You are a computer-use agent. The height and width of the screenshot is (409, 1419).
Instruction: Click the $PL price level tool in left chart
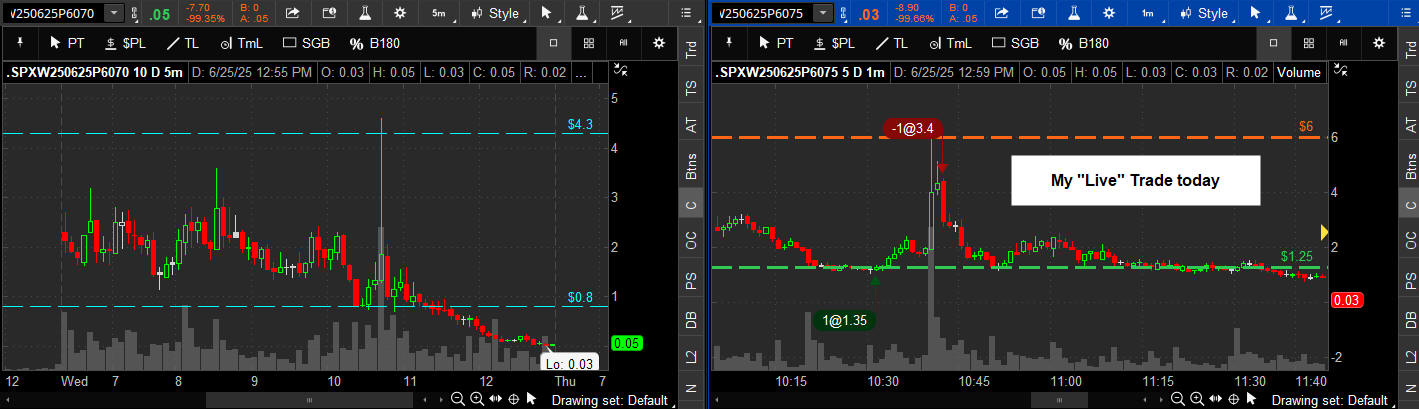click(131, 43)
